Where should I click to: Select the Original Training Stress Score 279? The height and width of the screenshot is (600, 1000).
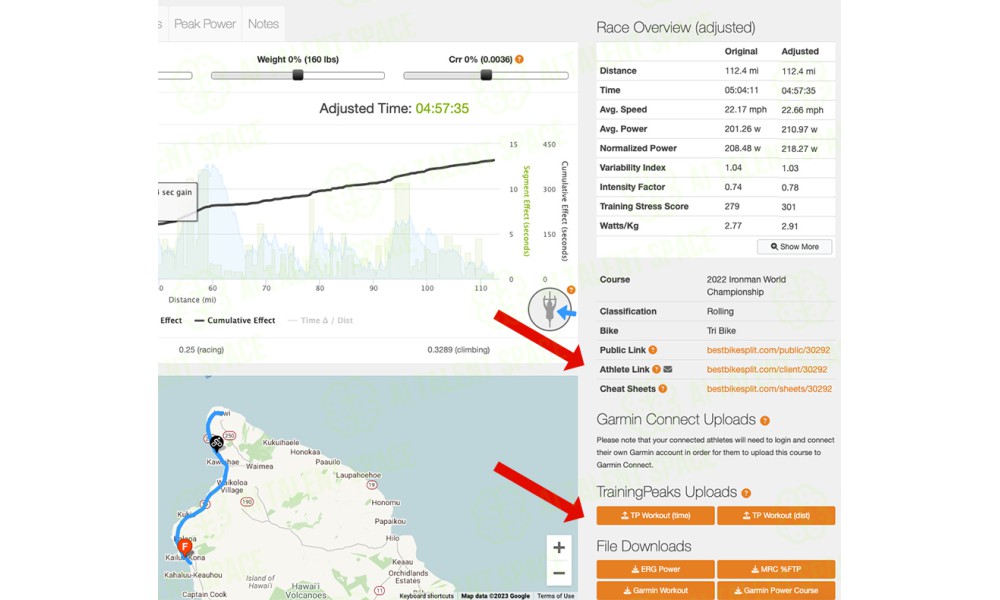pyautogui.click(x=732, y=207)
